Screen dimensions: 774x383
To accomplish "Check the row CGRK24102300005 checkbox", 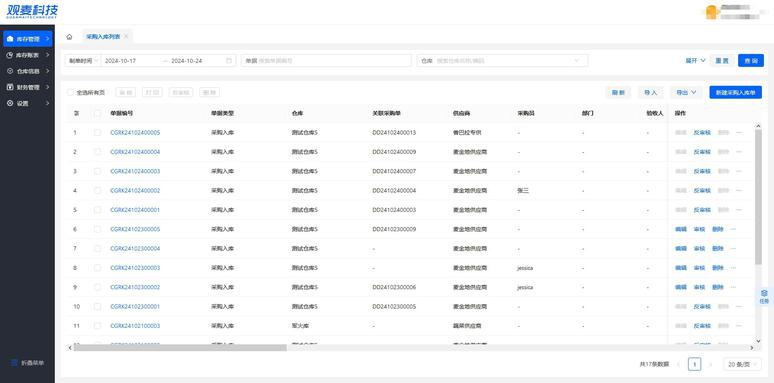I will coord(97,229).
